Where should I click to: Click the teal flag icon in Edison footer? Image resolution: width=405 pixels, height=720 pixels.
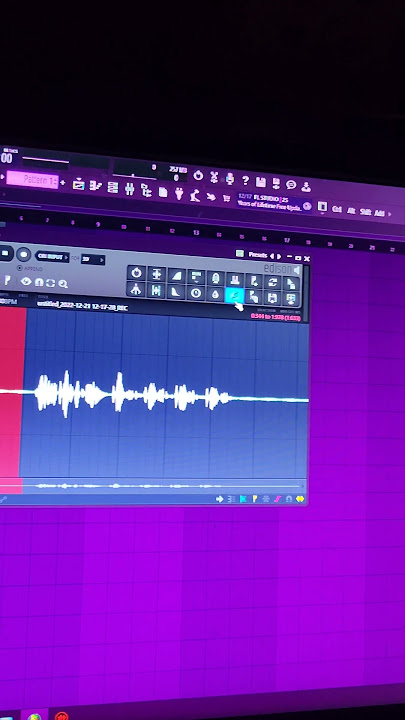pyautogui.click(x=243, y=499)
